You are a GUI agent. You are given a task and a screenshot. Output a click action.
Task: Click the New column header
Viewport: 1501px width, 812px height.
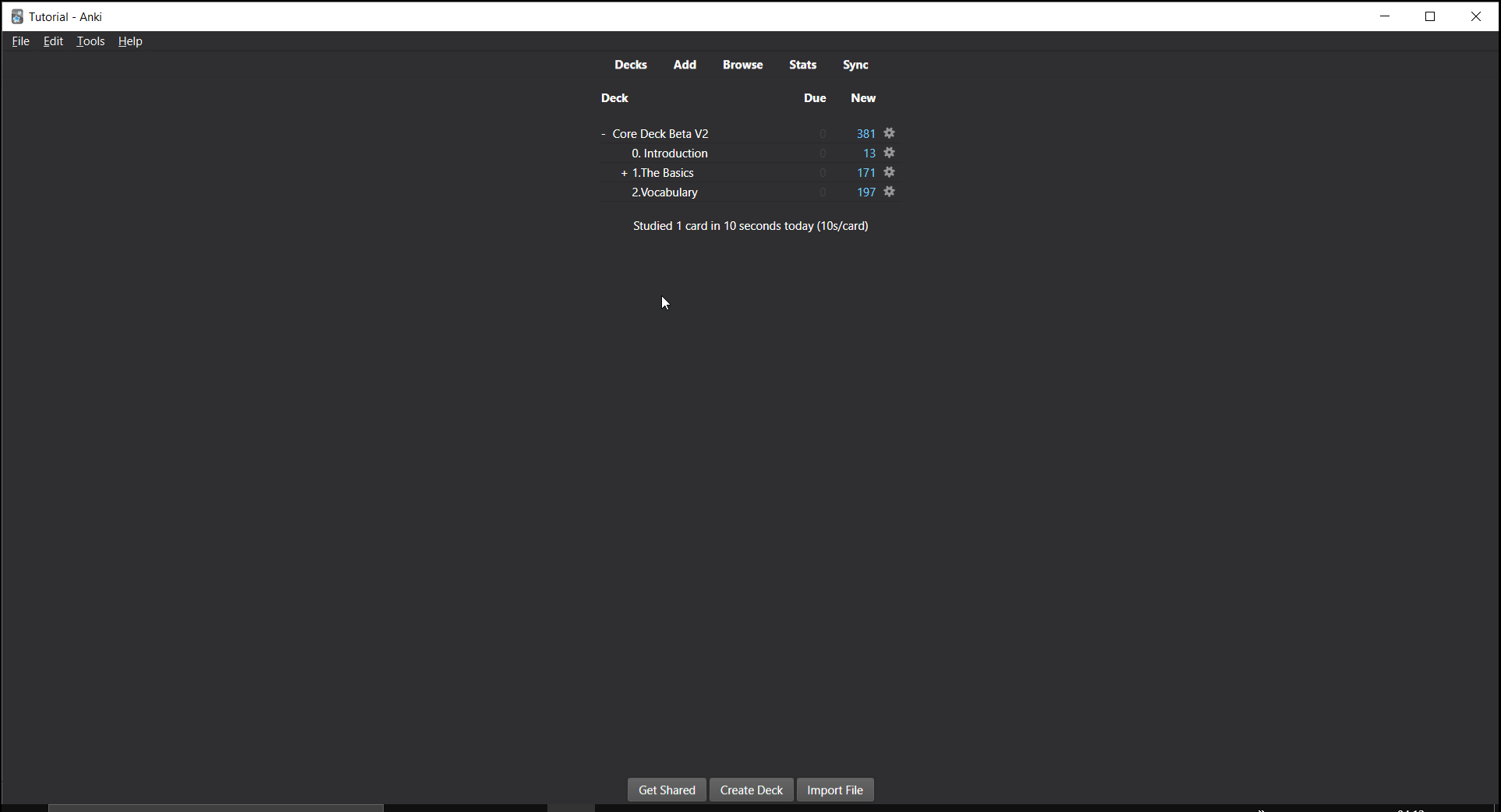click(863, 98)
